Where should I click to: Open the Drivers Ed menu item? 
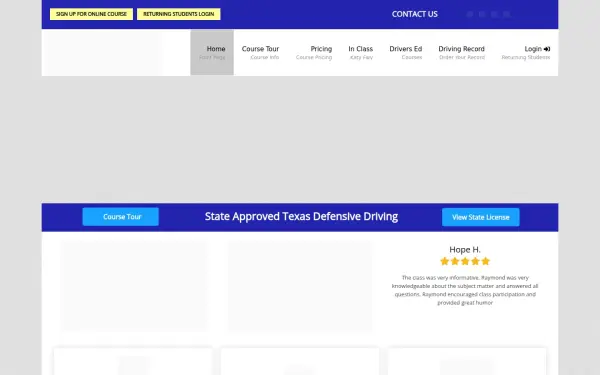pyautogui.click(x=406, y=52)
